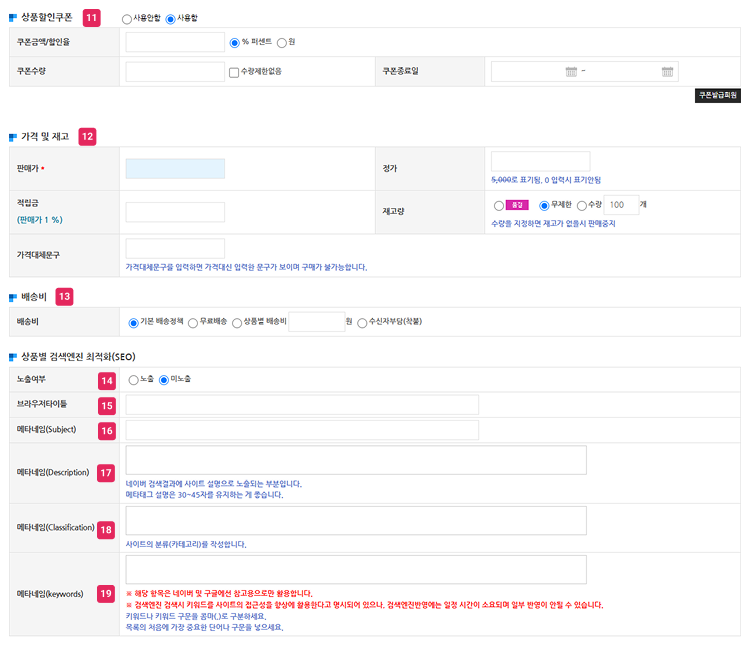This screenshot has height=653, width=750.
Task: Click the 가격대체문구 input field
Action: (x=175, y=248)
